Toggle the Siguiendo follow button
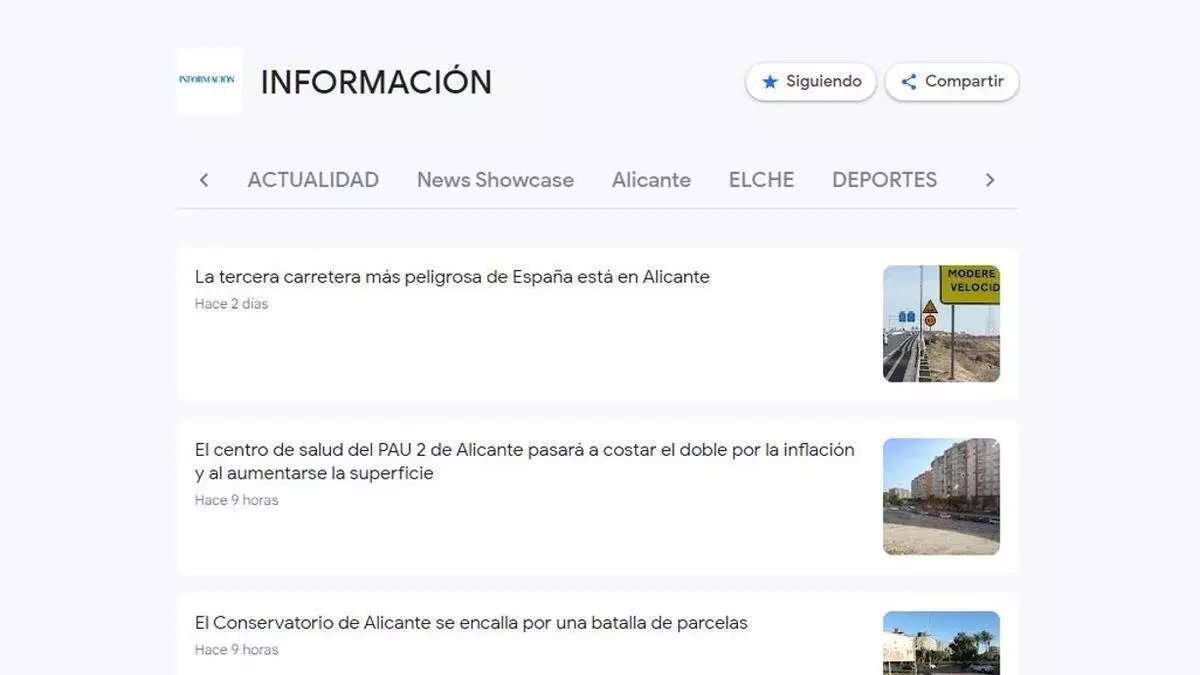Viewport: 1200px width, 675px height. (x=811, y=82)
